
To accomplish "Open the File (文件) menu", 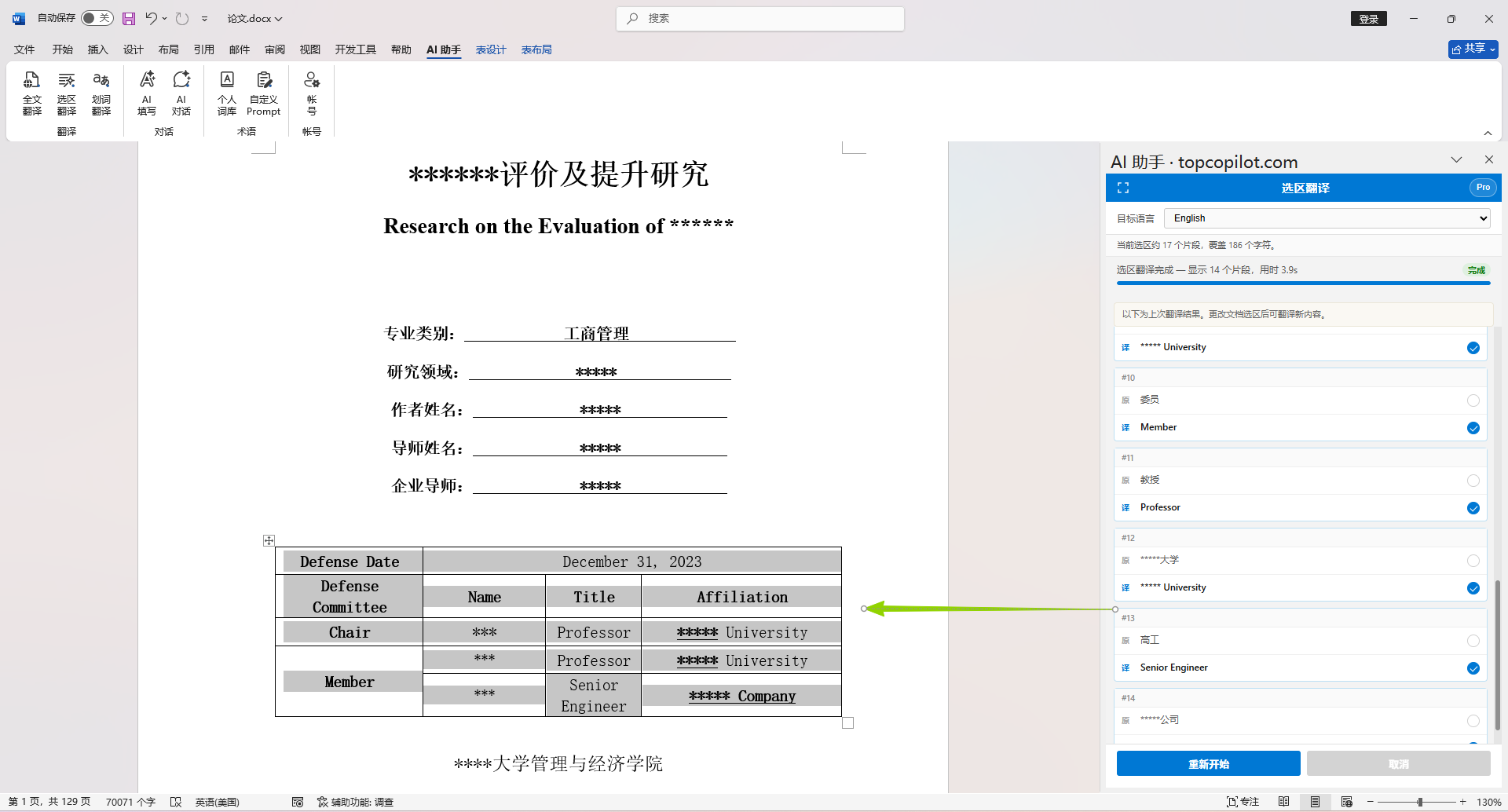I will [24, 49].
